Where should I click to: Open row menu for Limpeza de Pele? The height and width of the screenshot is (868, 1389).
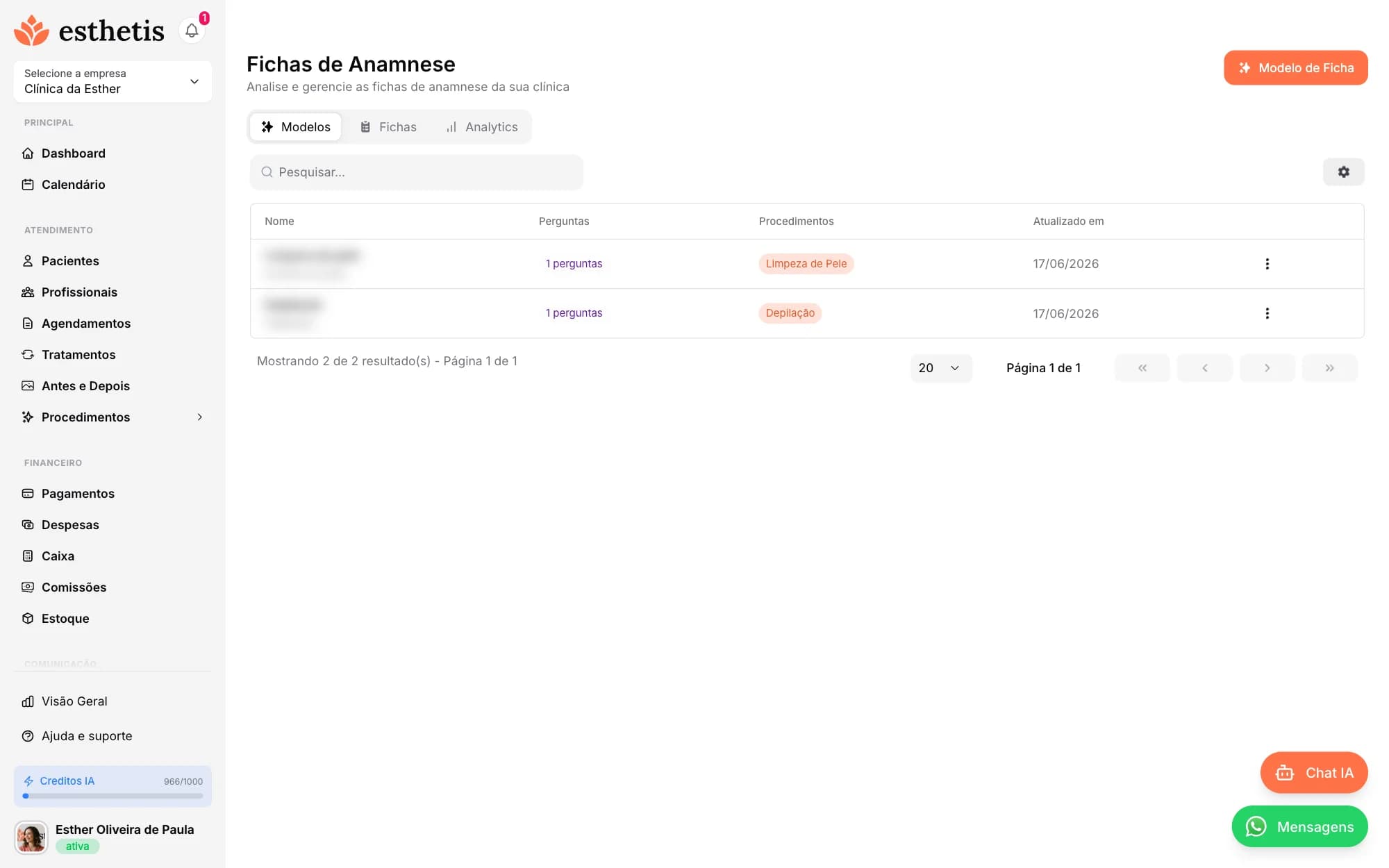1267,264
